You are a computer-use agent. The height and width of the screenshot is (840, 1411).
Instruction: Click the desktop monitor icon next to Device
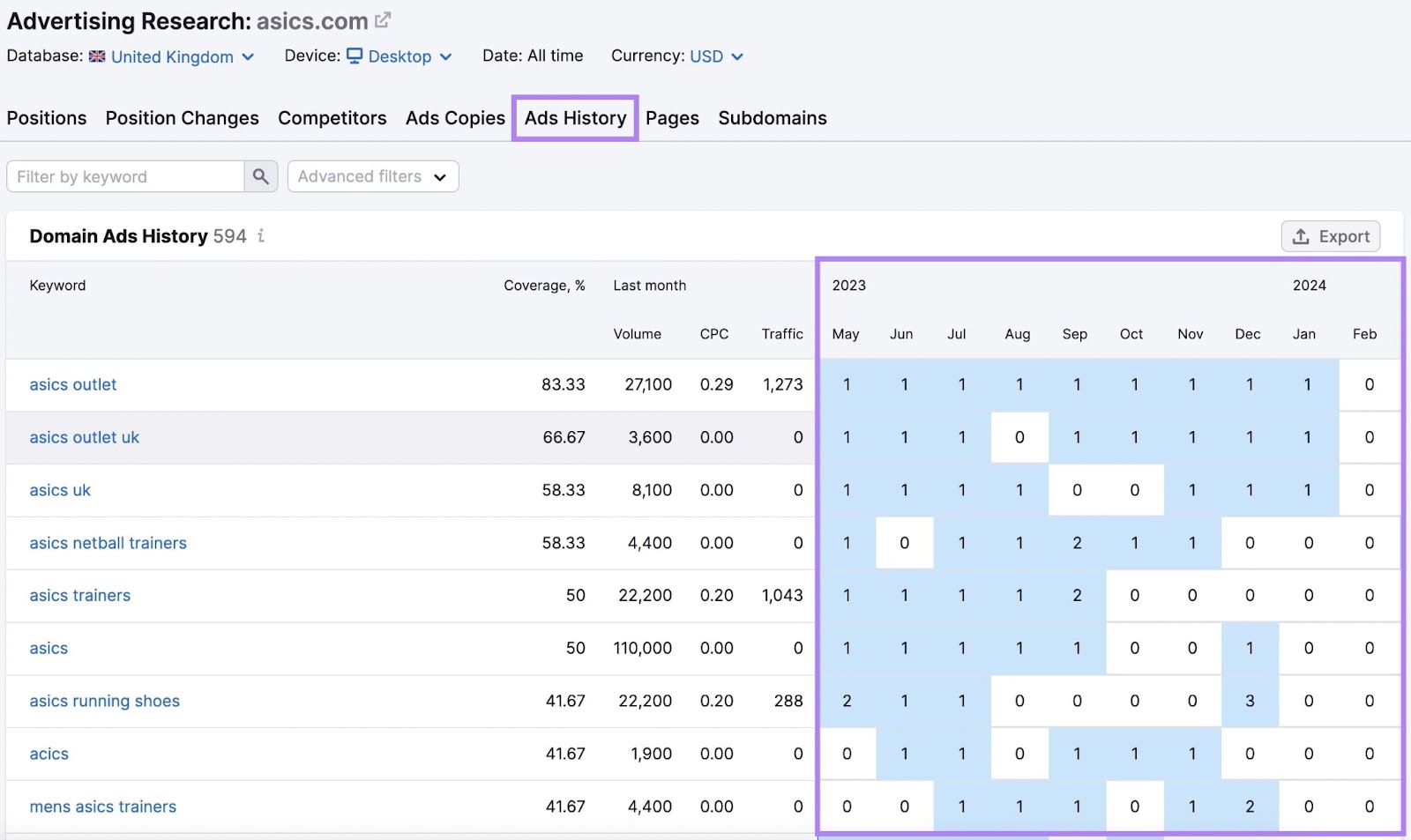coord(355,56)
